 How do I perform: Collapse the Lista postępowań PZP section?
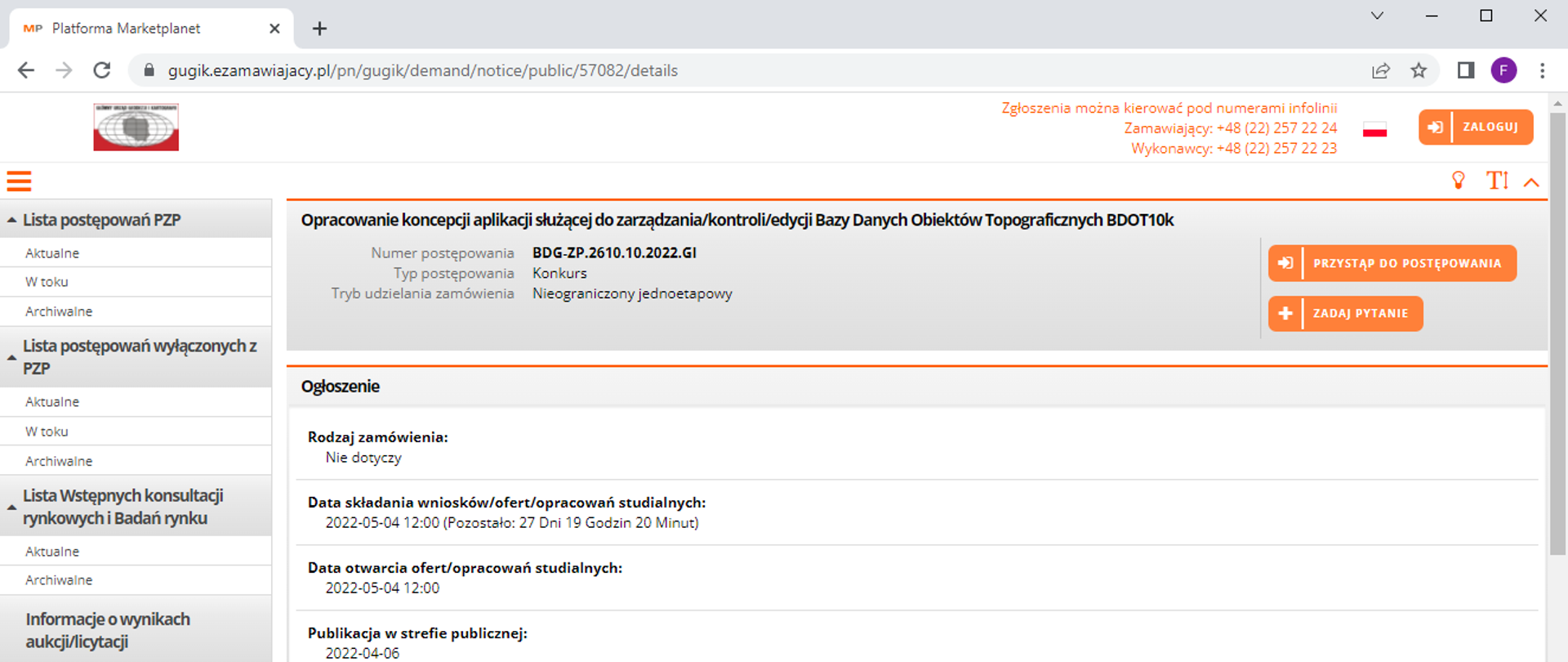coord(12,220)
